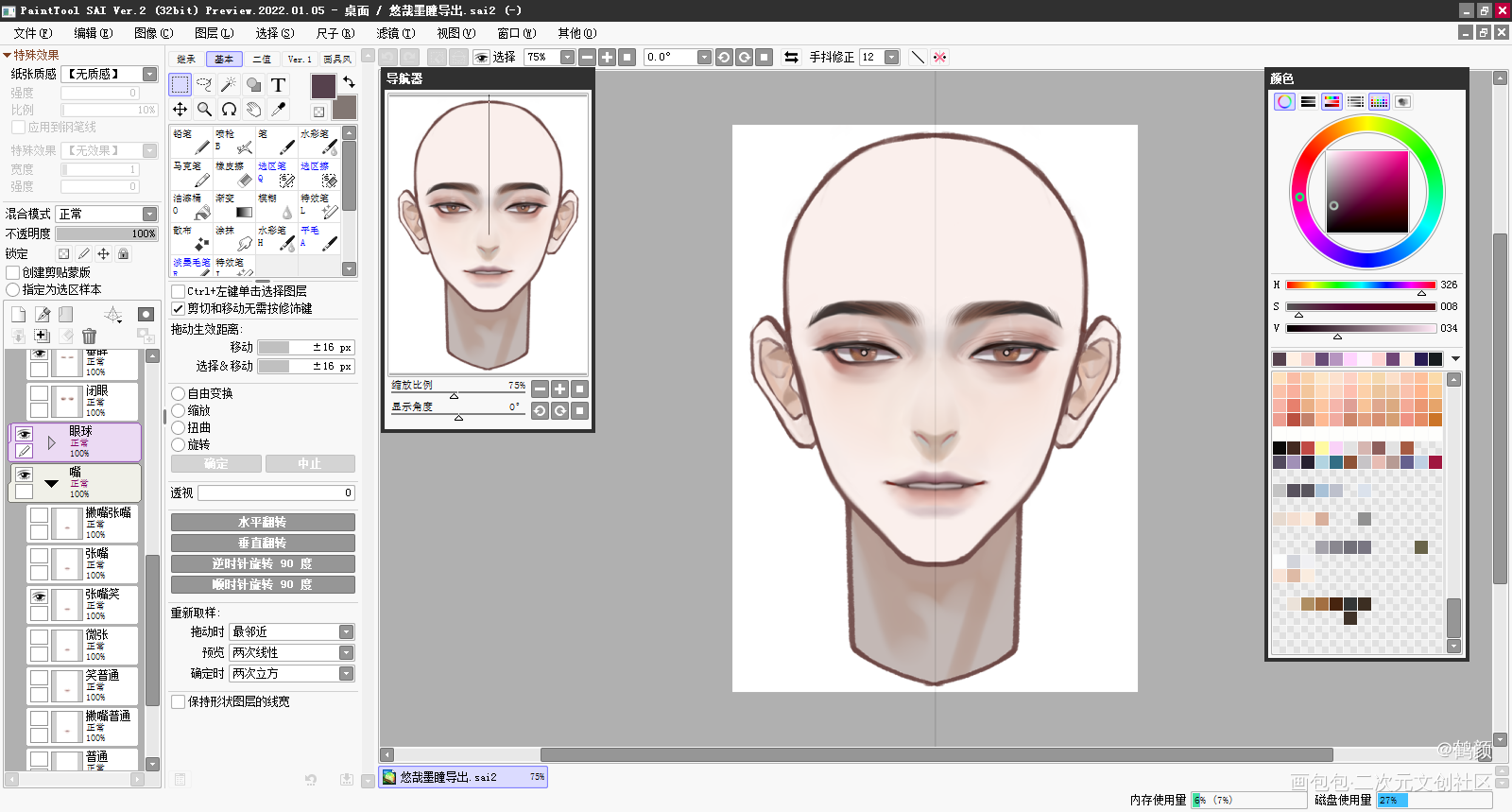Click the hue slider in color panel
Screen dimensions: 1512x812
click(1360, 285)
